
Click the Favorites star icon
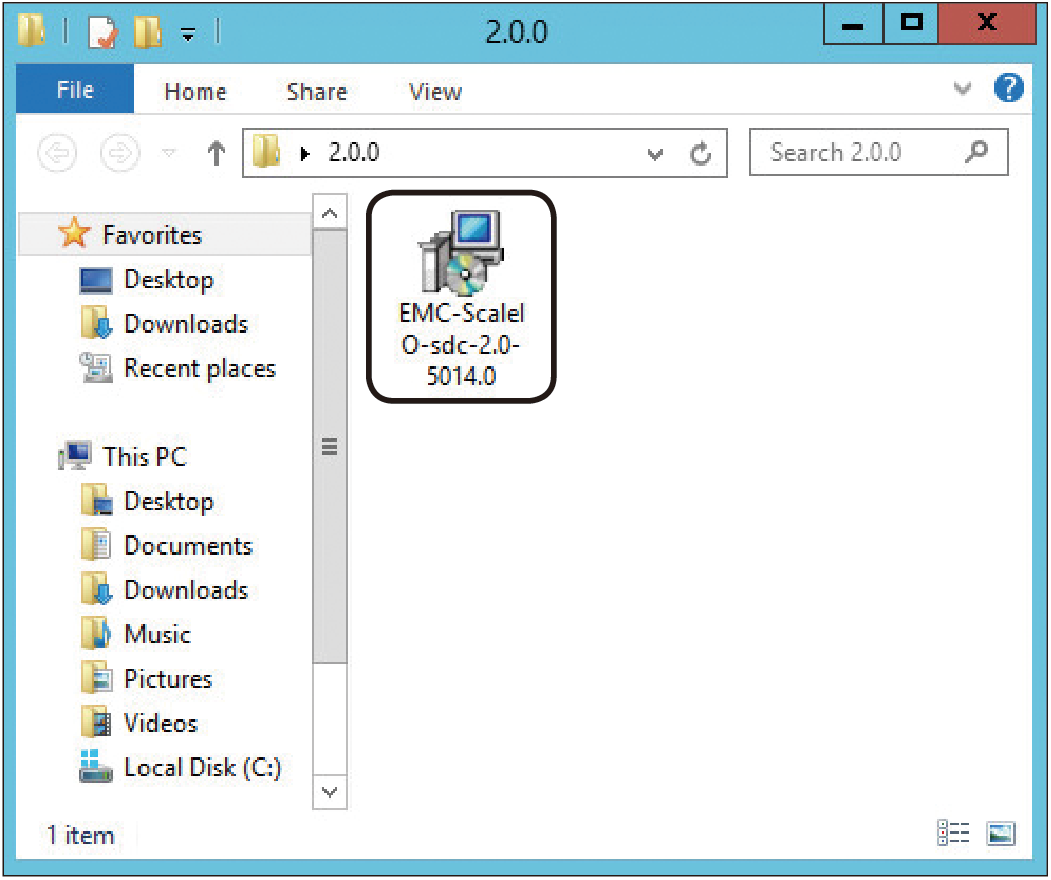click(74, 233)
